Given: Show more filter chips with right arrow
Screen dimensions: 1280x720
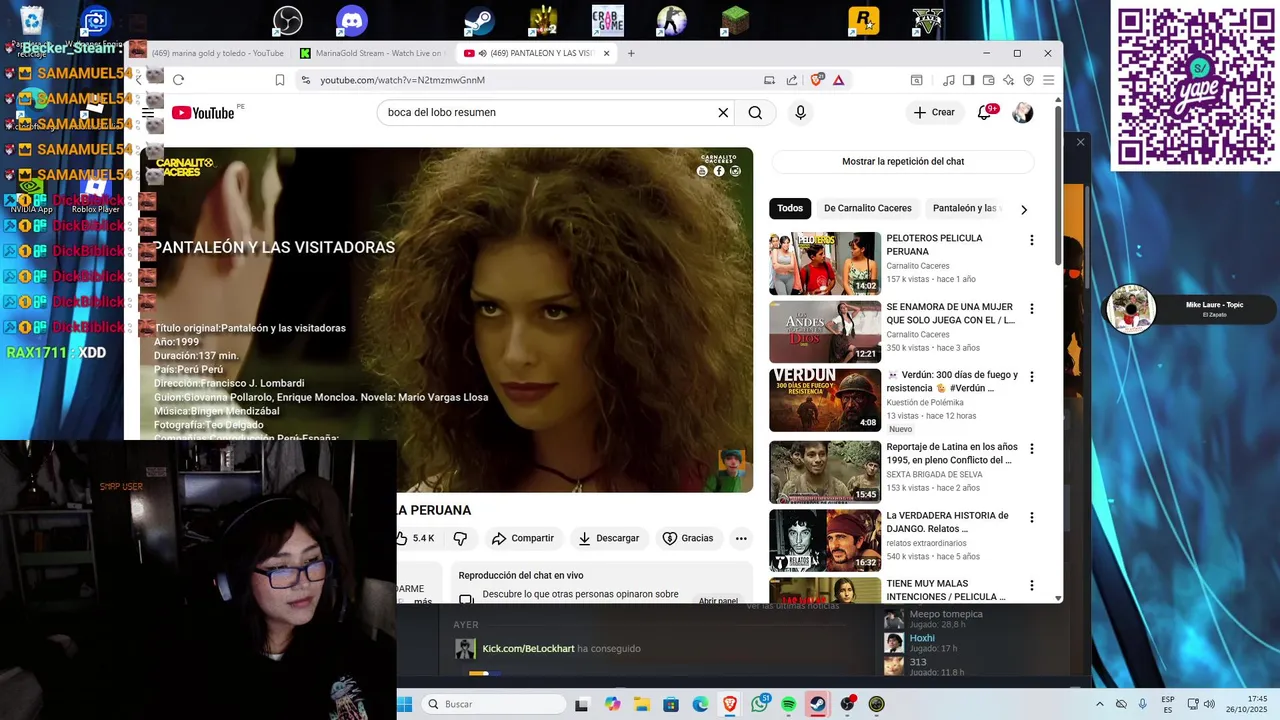Looking at the screenshot, I should click(x=1023, y=209).
